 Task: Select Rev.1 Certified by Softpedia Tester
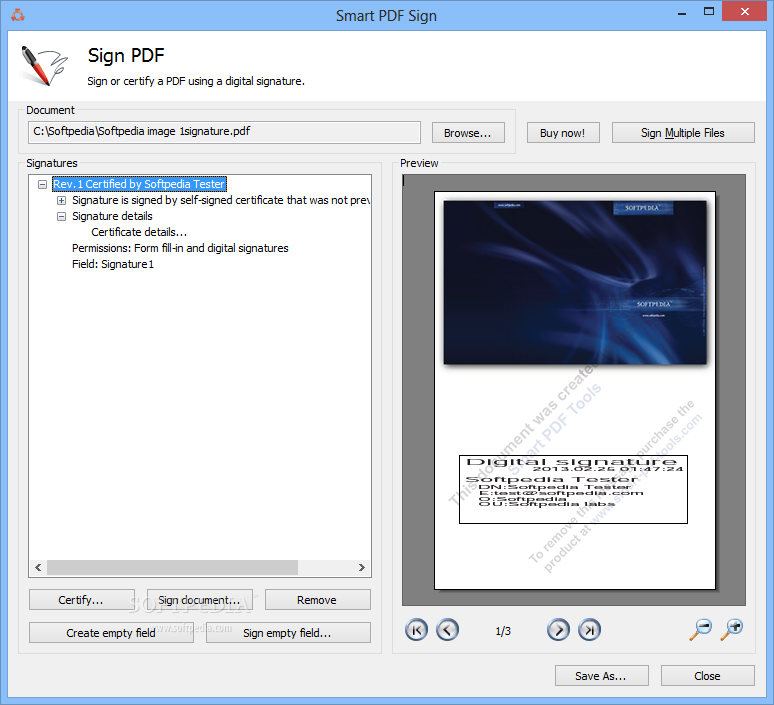click(x=139, y=184)
